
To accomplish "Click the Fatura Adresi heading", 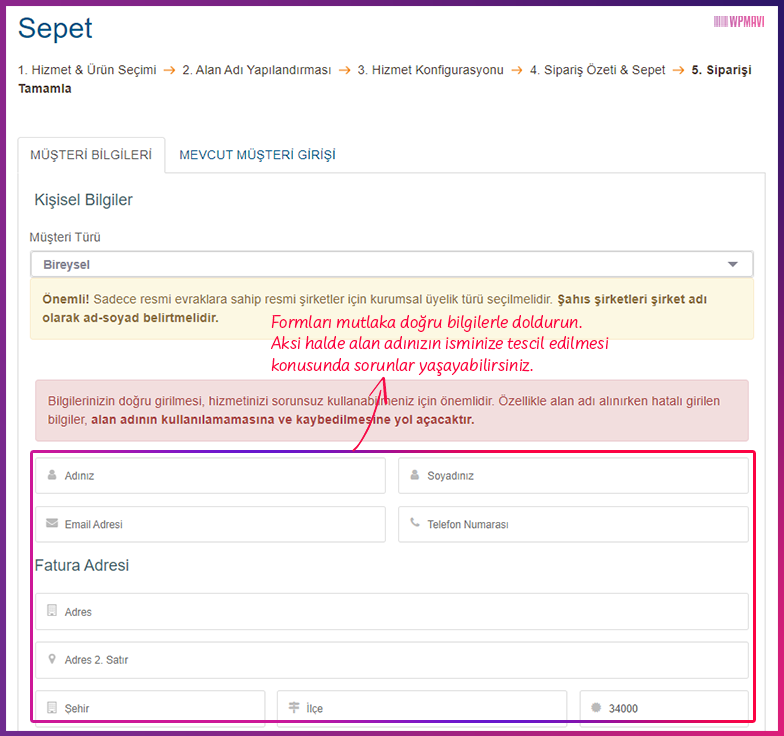I will point(82,565).
